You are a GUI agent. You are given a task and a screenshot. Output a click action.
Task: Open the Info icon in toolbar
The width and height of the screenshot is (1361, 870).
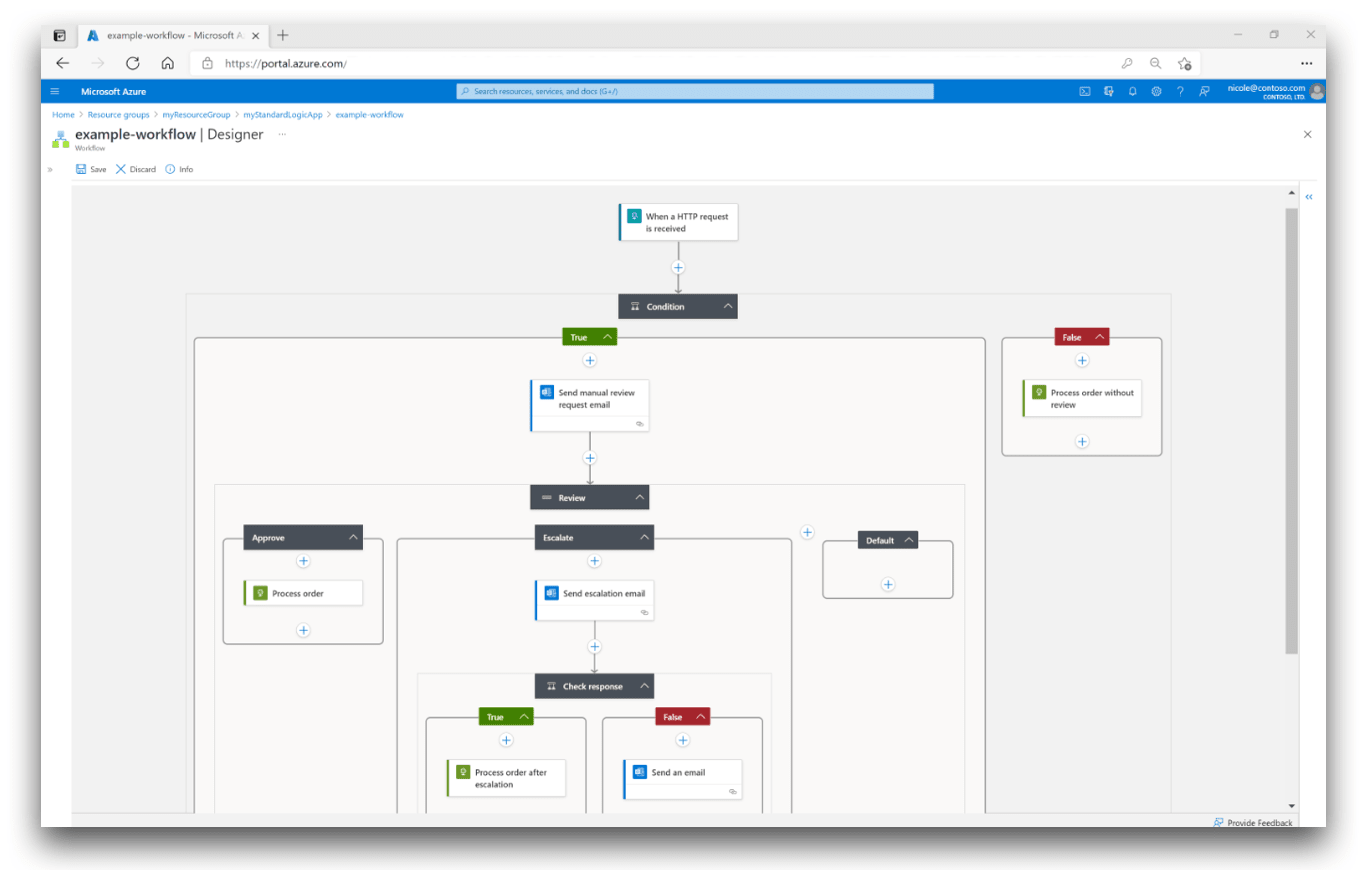(x=170, y=169)
